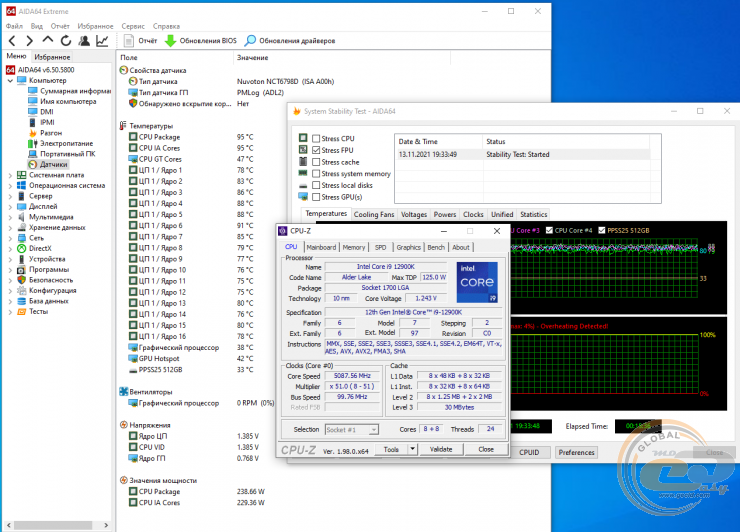Expand the Системная плата node
This screenshot has width=740, height=532.
tap(10, 175)
